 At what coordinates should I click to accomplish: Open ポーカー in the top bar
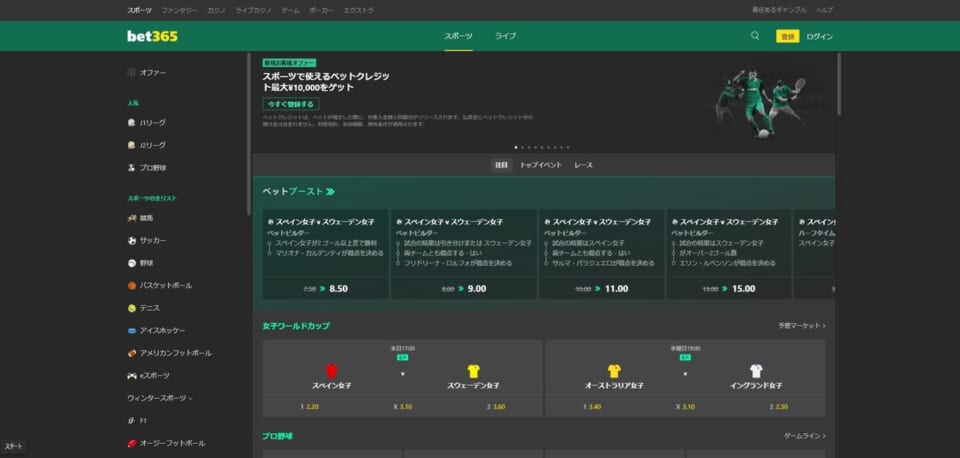pos(322,10)
